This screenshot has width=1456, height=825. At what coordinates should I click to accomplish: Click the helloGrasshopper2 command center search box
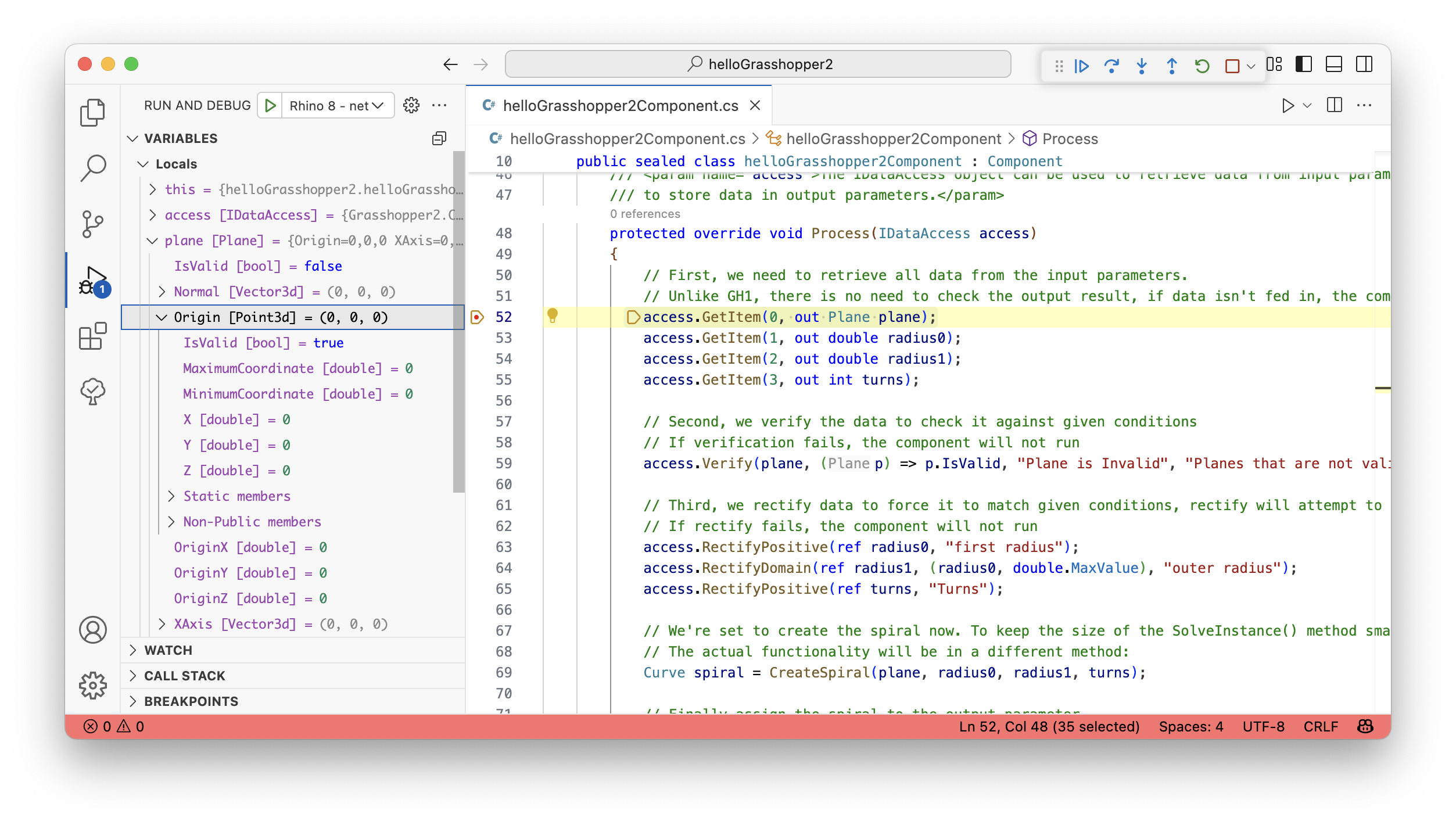(758, 64)
